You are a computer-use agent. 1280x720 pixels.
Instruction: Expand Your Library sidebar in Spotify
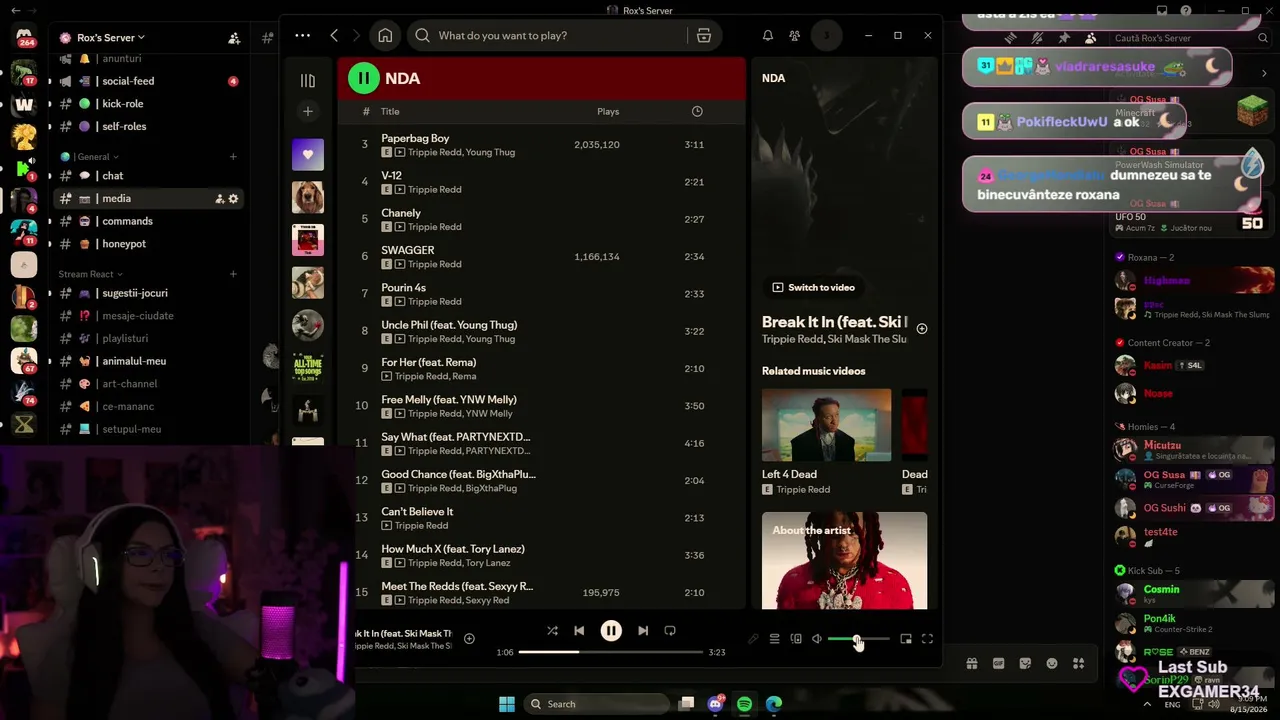[x=308, y=81]
